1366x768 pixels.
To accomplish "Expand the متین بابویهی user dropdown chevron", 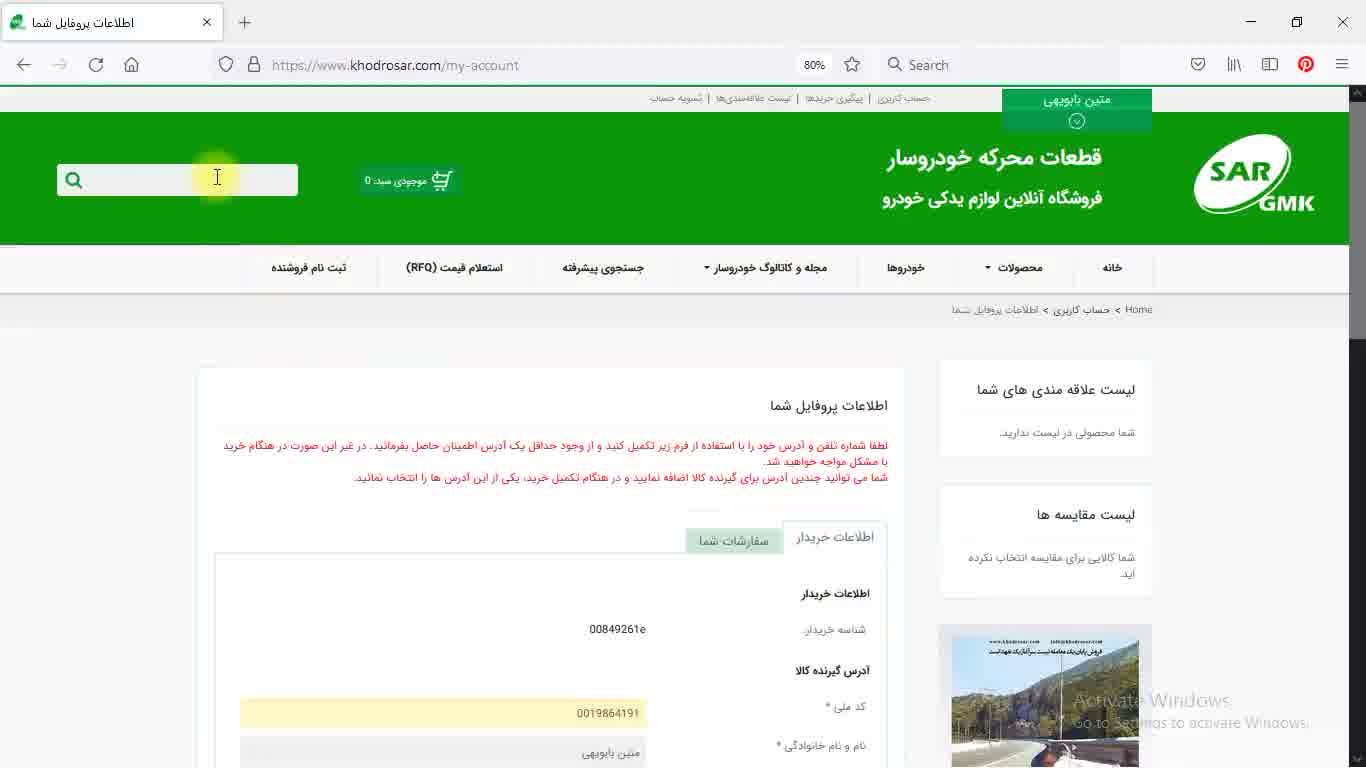I will [1077, 121].
